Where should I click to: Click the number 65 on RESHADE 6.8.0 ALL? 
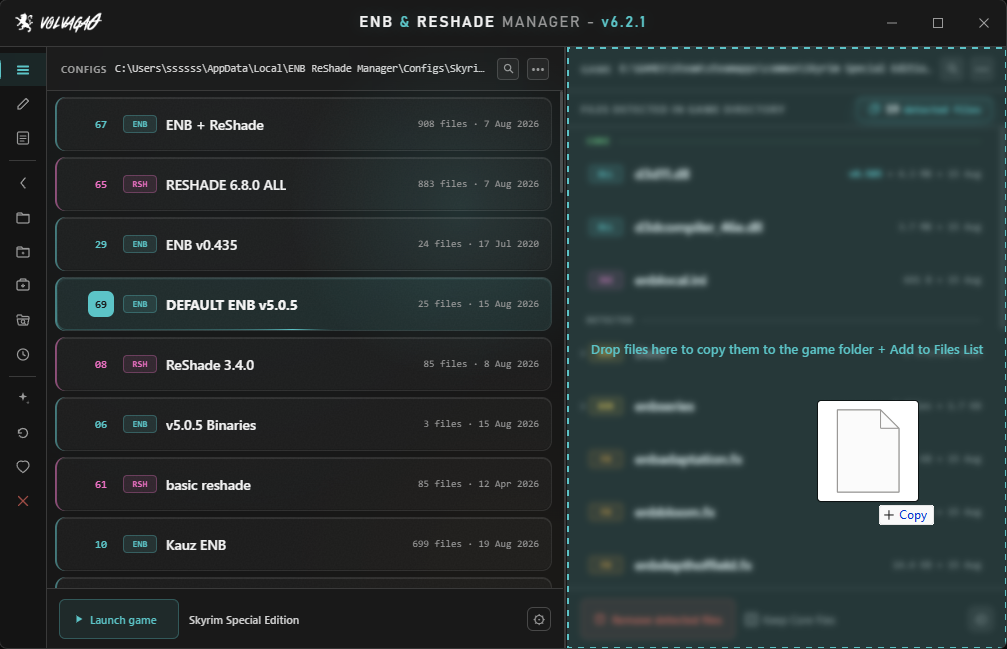coord(101,185)
